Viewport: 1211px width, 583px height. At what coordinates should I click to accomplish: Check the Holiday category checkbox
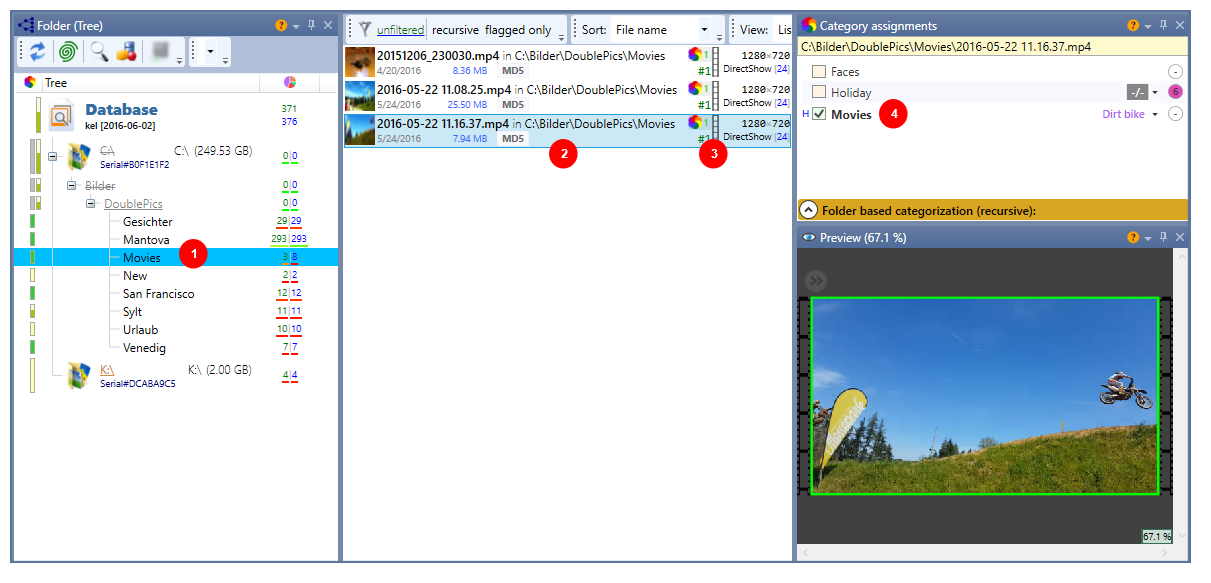point(819,92)
